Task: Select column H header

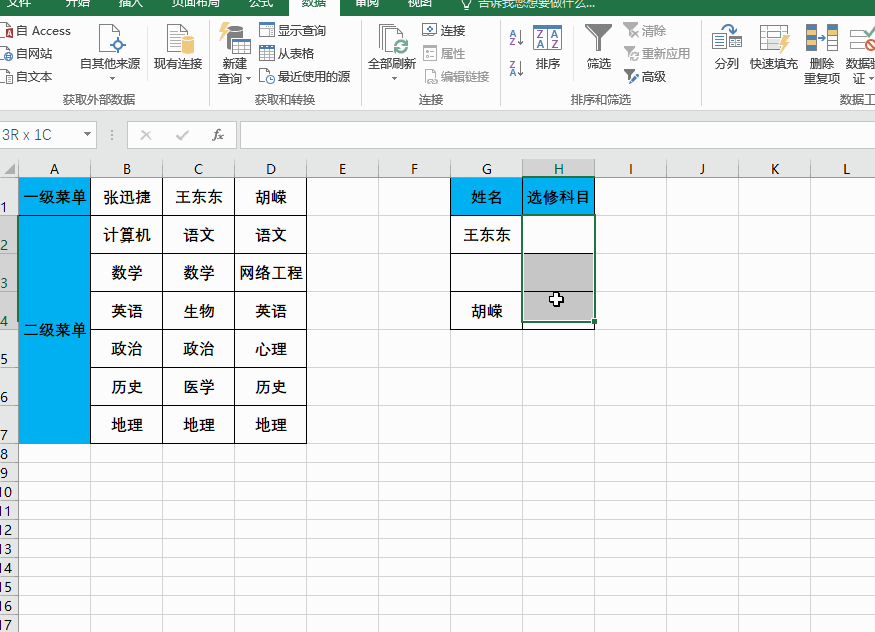Action: [559, 168]
